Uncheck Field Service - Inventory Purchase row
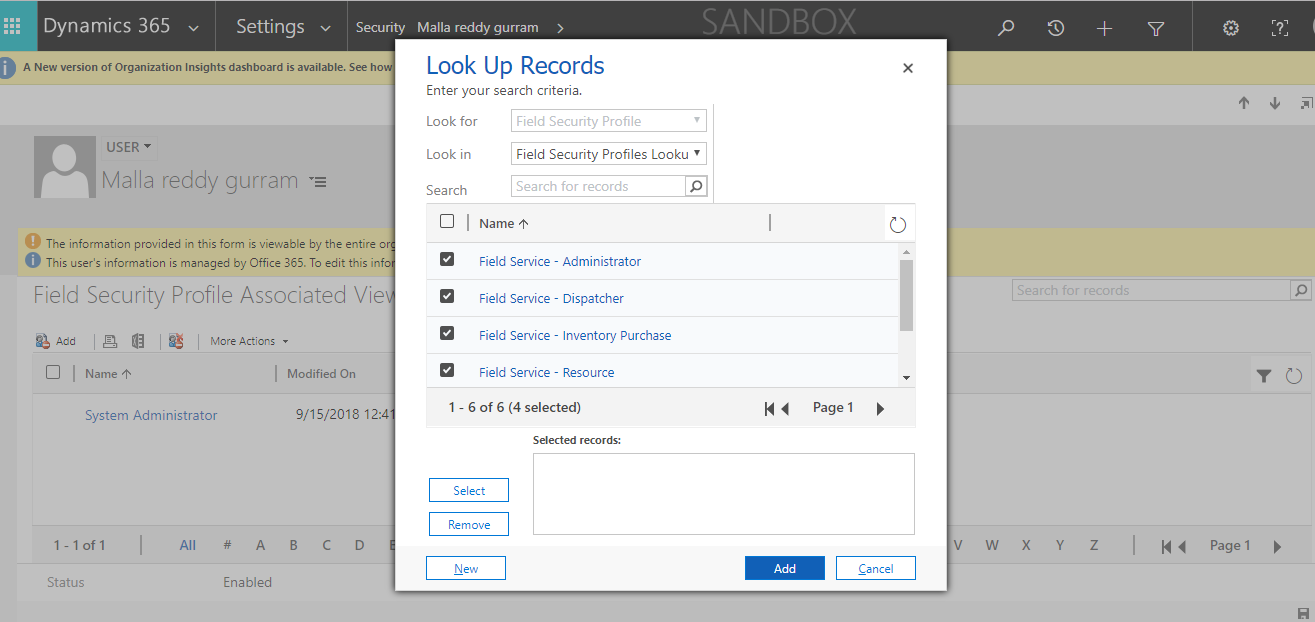The width and height of the screenshot is (1315, 622). tap(447, 333)
